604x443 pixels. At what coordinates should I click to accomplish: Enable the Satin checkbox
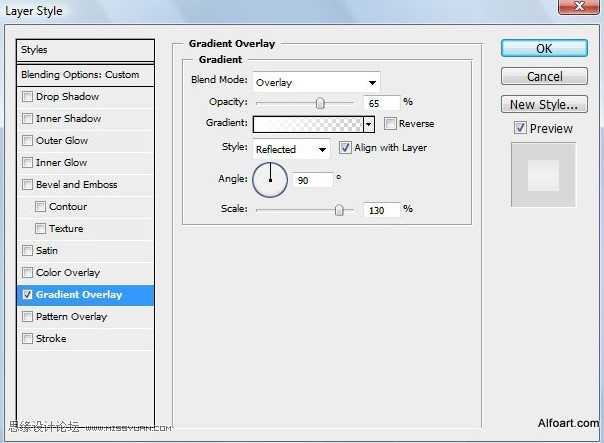tap(27, 250)
